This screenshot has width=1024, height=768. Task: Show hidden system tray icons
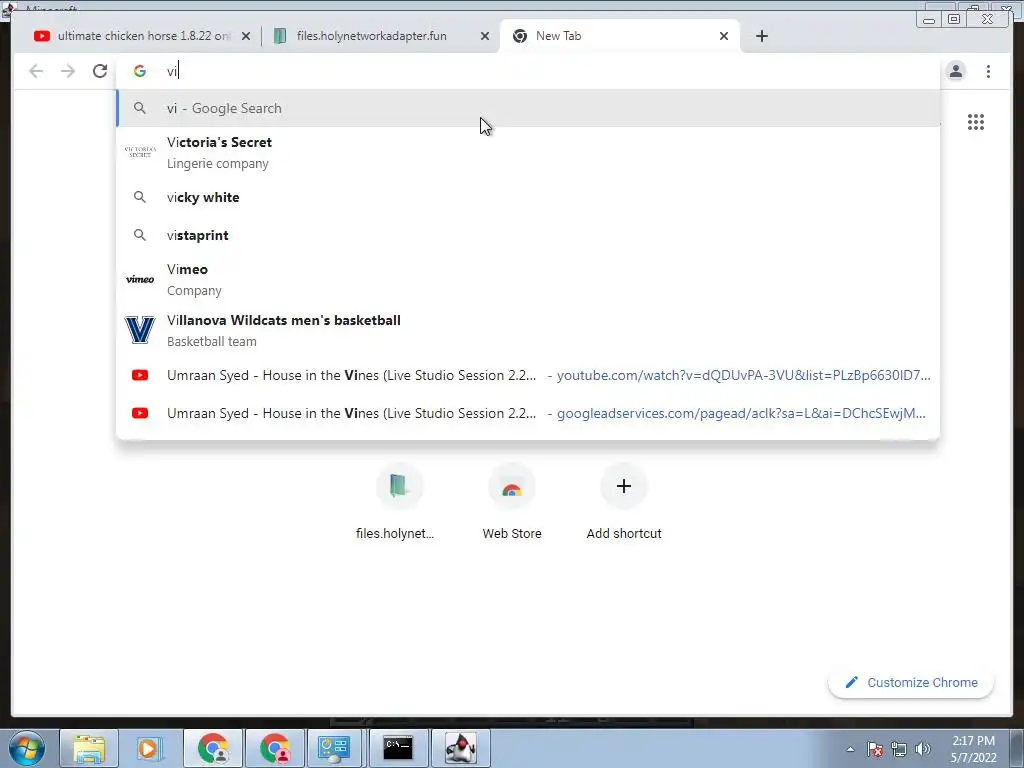coord(850,749)
